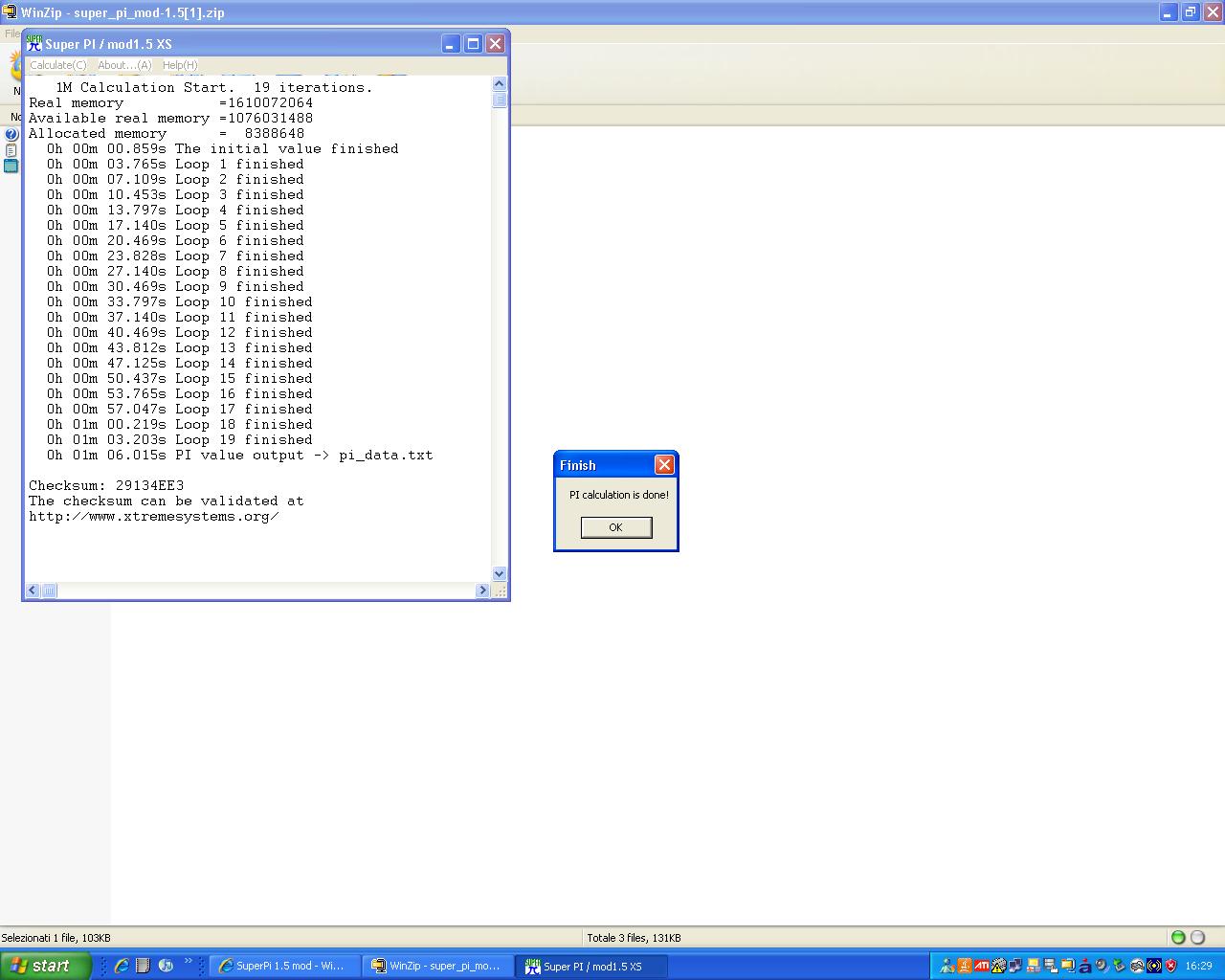
Task: Maximize the Super PI window
Action: pos(473,44)
